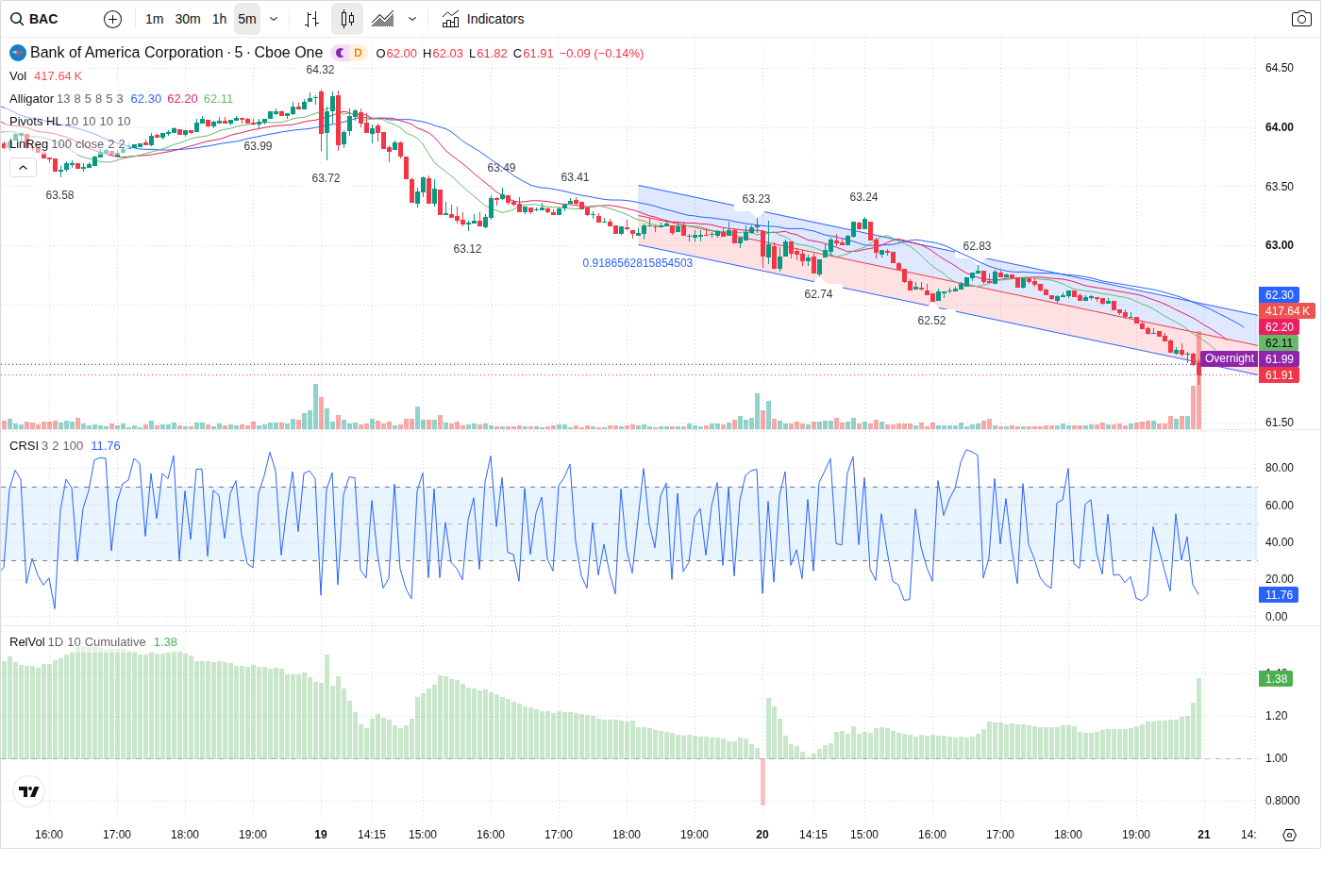Click the Bank of America logo icon
The height and width of the screenshot is (896, 1340).
pos(17,53)
